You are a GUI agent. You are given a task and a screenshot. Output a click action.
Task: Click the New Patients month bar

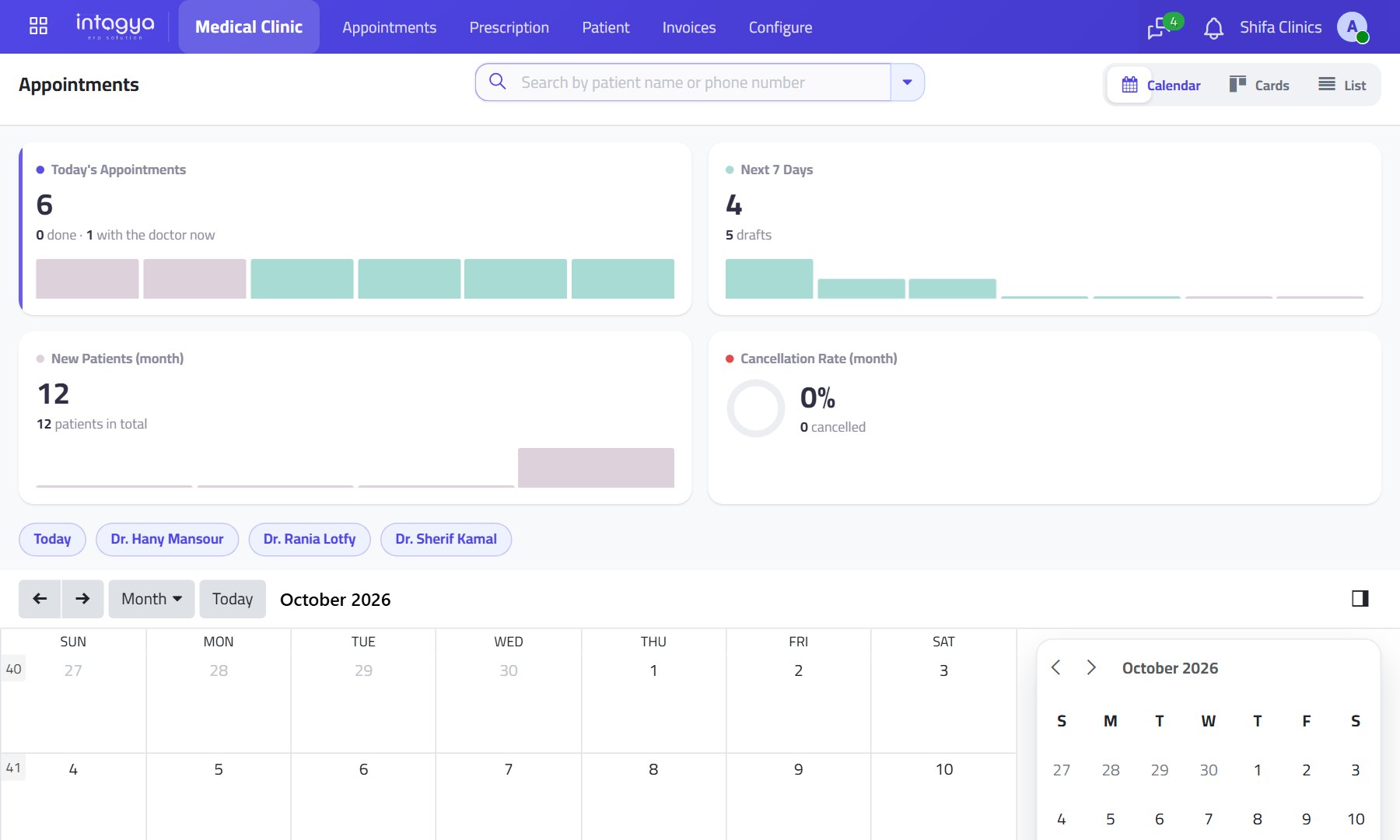coord(596,467)
